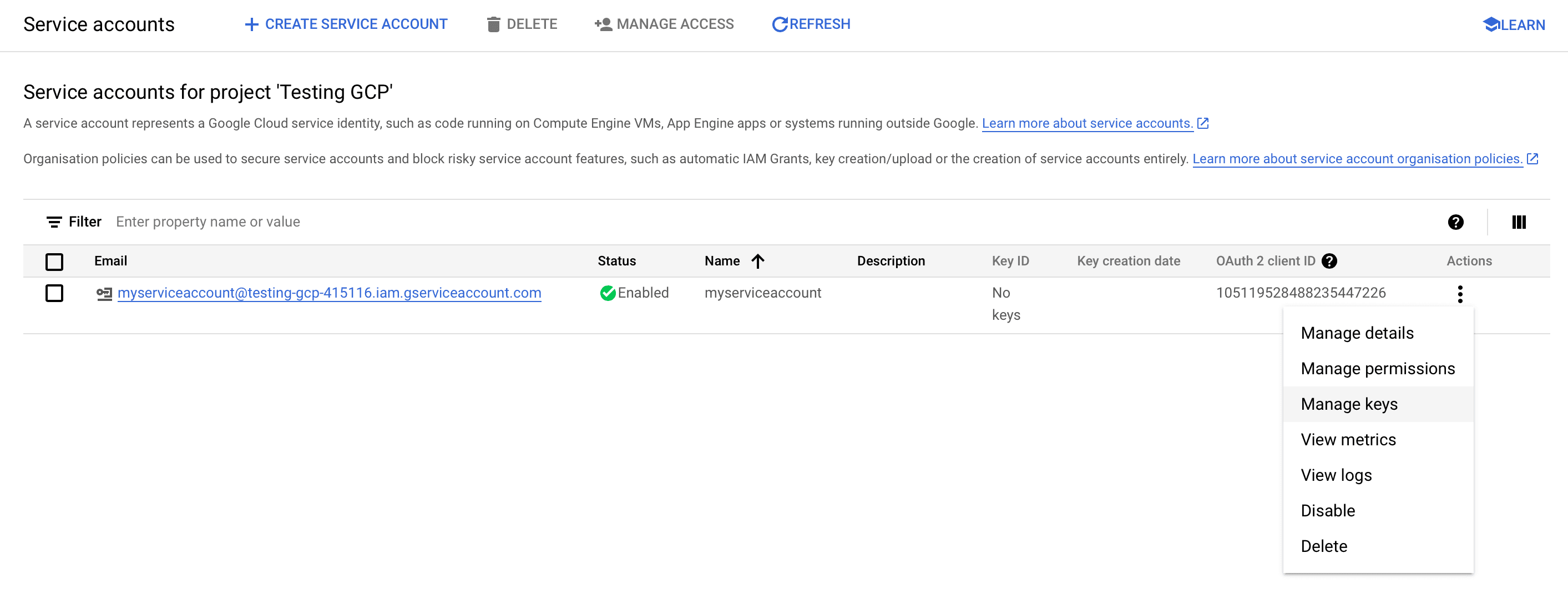Click CREATE SERVICE ACCOUNT
1568x593 pixels.
click(346, 24)
